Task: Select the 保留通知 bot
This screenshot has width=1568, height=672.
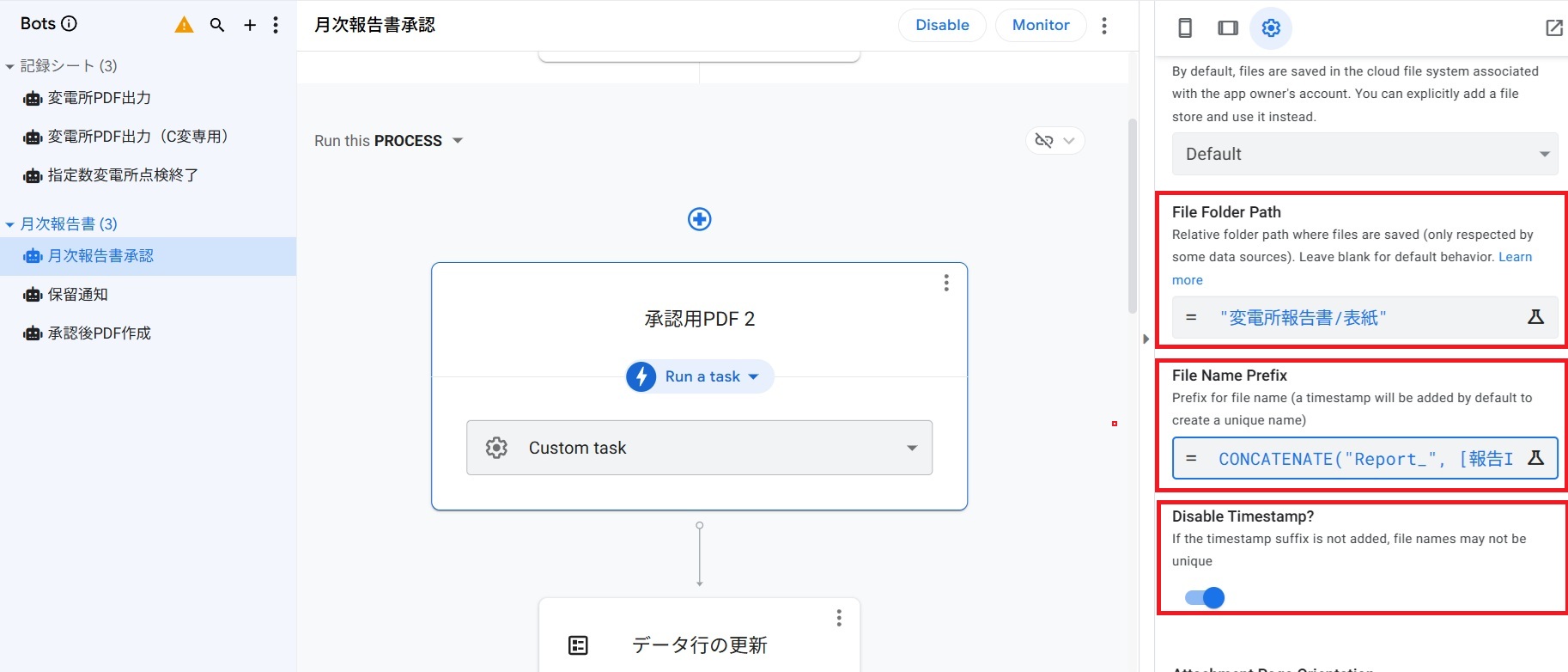Action: coord(77,295)
